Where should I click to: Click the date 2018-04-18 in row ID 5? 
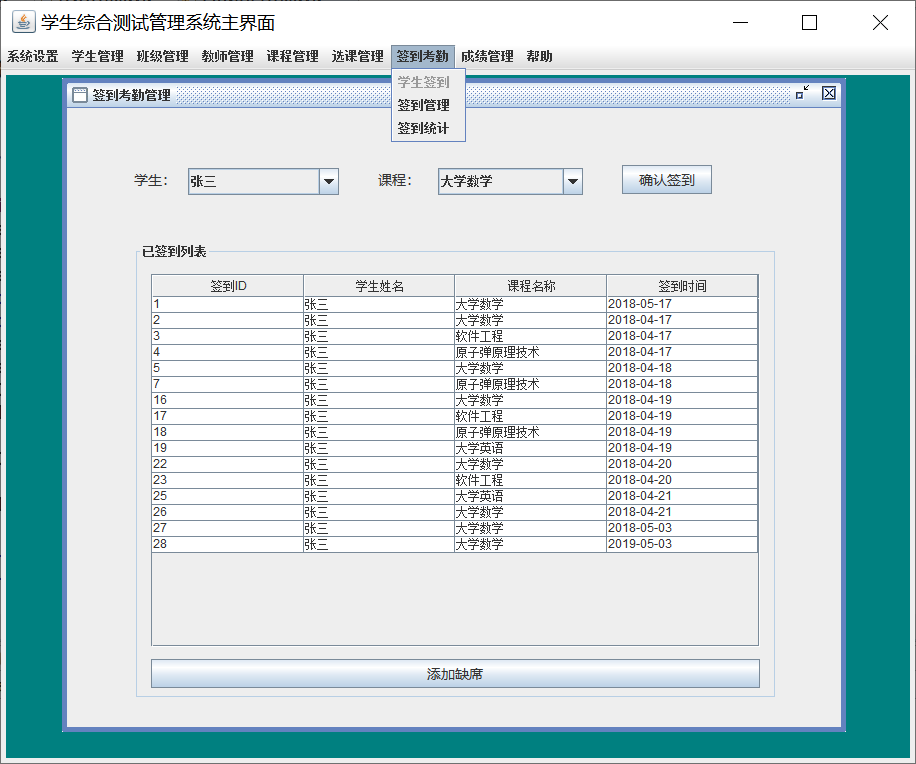(x=640, y=368)
